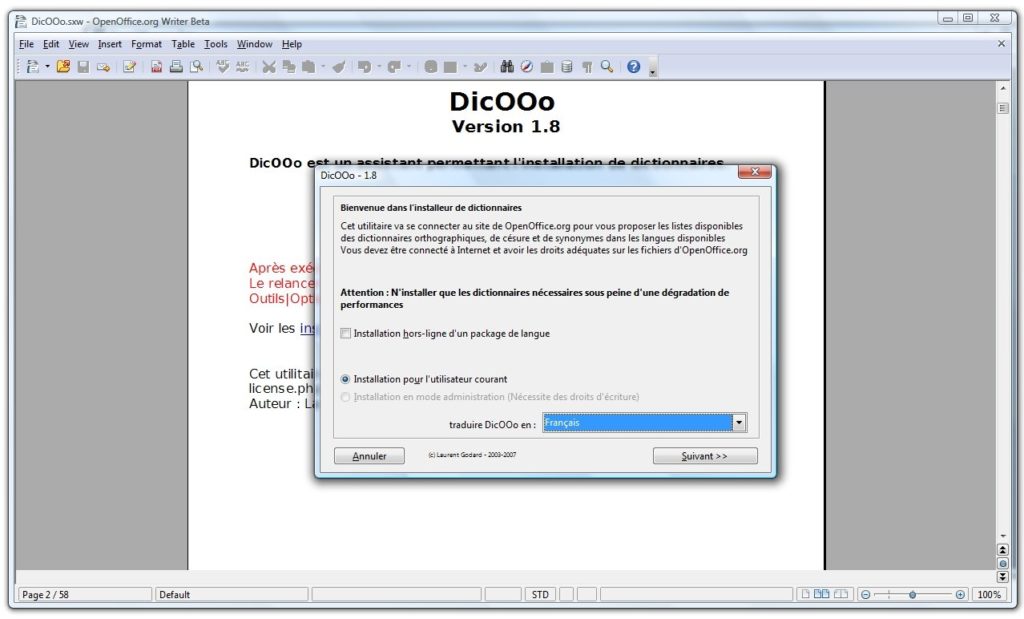Open a file with the Open folder icon
This screenshot has width=1024, height=619.
tap(63, 67)
